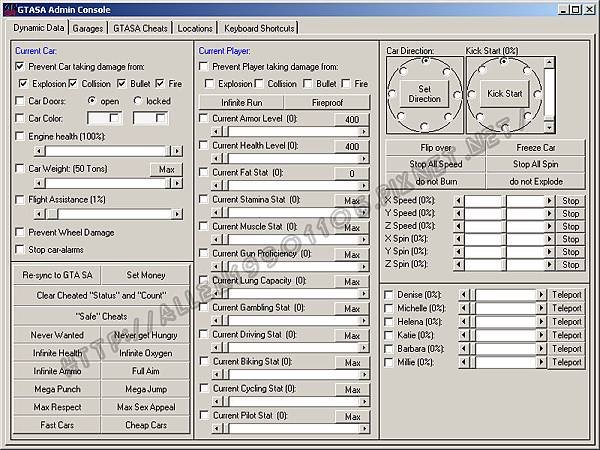Click right arrow of Millie slider
This screenshot has width=600, height=450.
click(541, 362)
